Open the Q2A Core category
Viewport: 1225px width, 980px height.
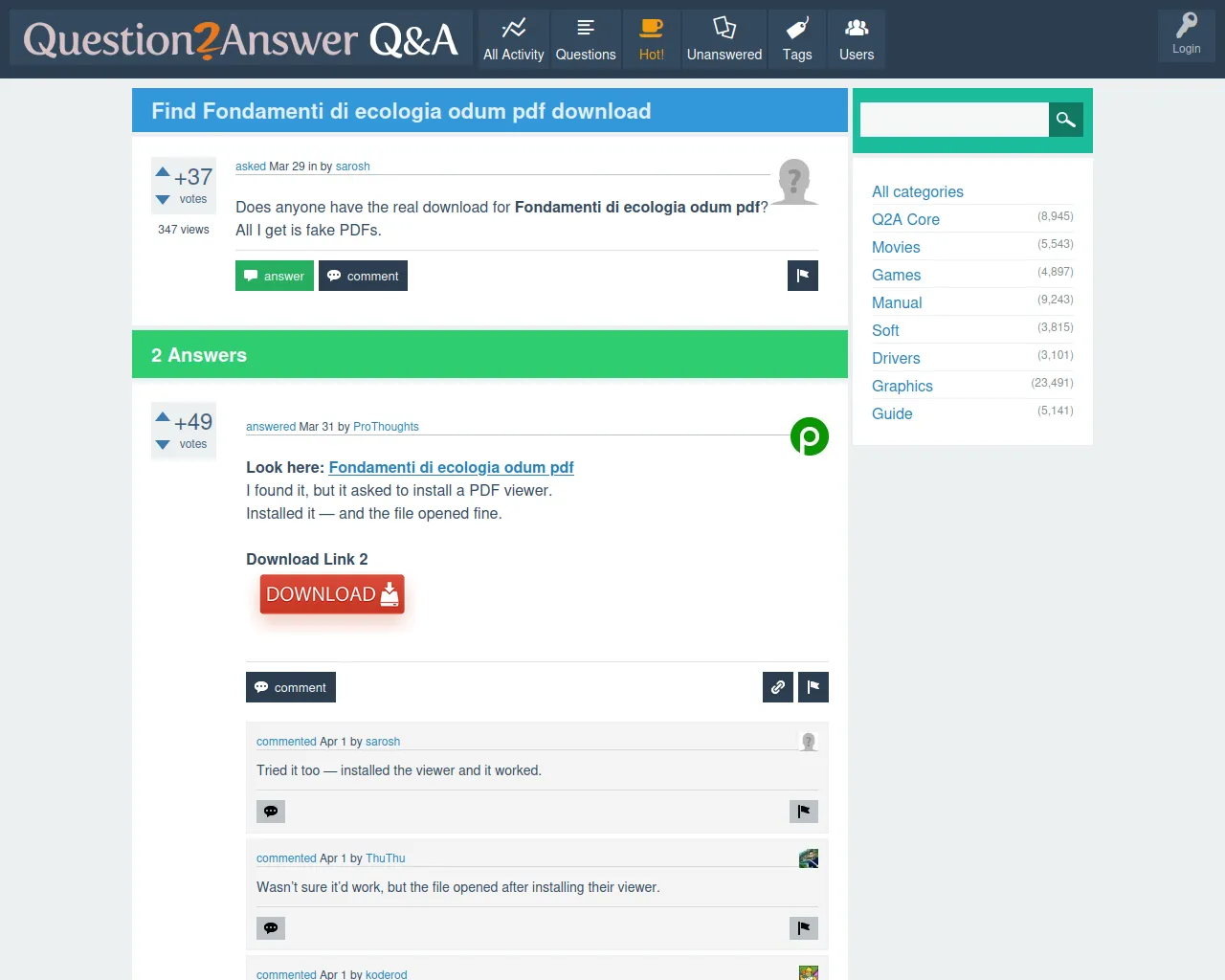[x=905, y=219]
